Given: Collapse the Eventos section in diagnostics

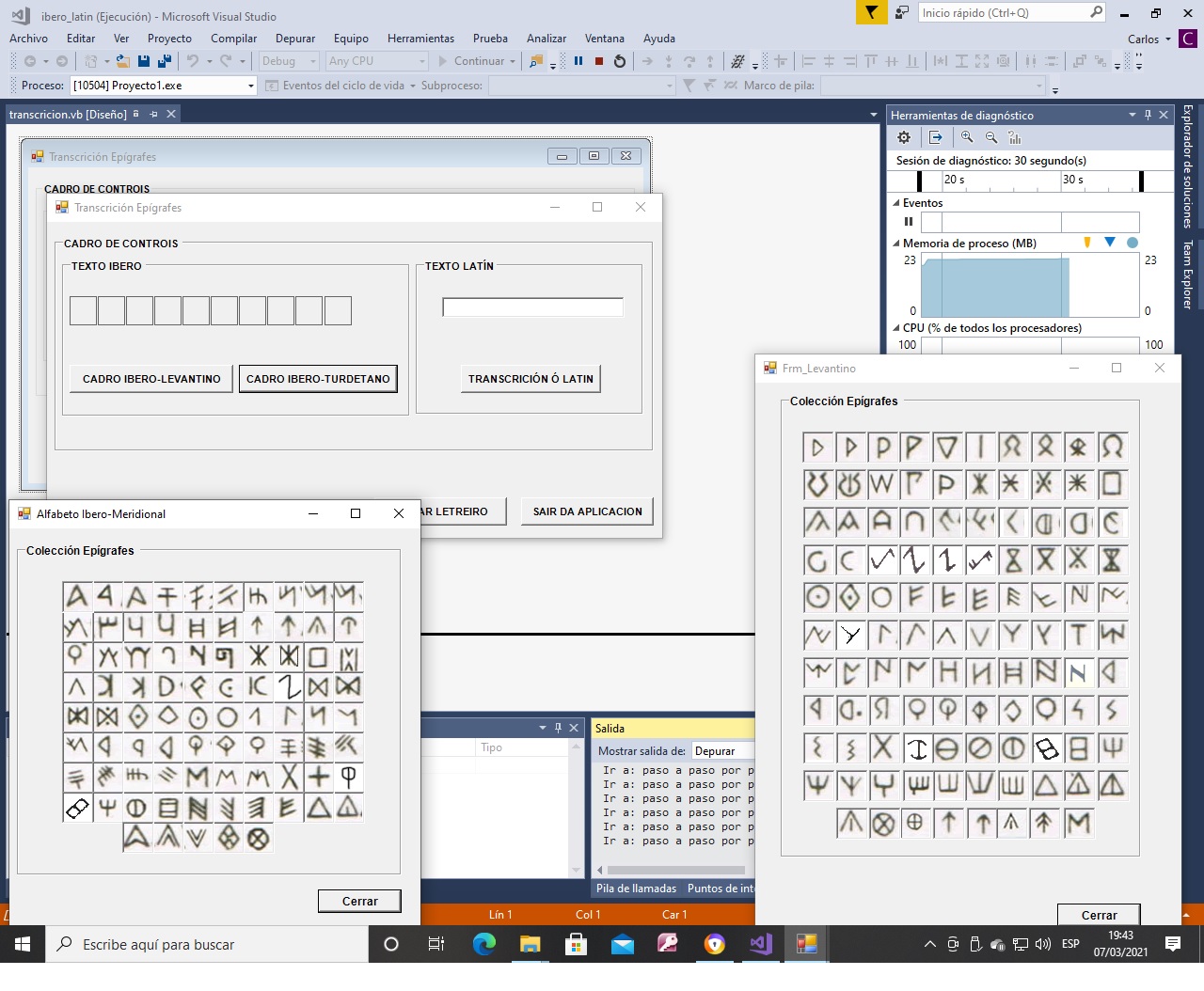Looking at the screenshot, I should coord(895,203).
